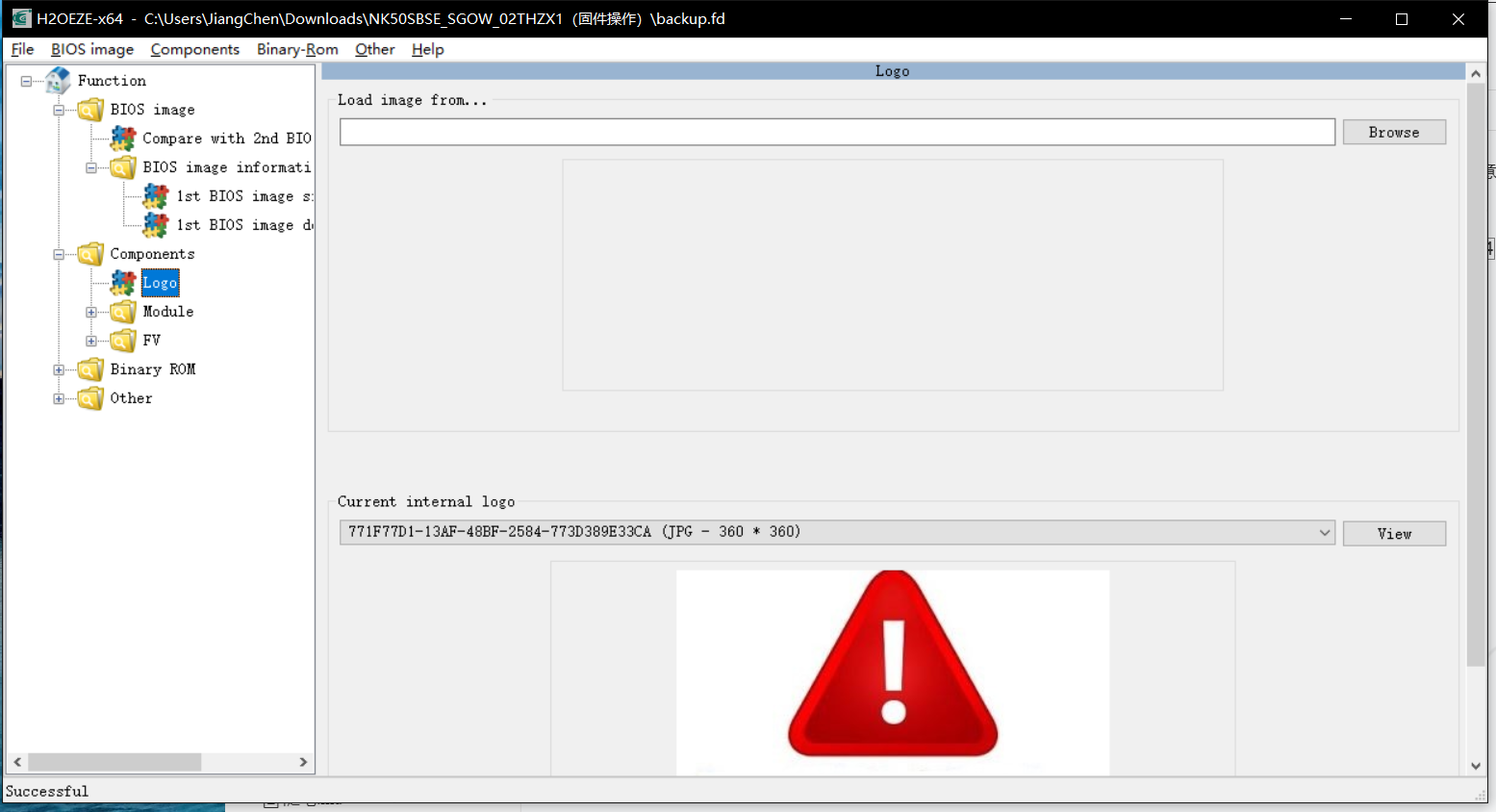This screenshot has width=1496, height=812.
Task: Select the Logo item in the tree
Action: 160,283
